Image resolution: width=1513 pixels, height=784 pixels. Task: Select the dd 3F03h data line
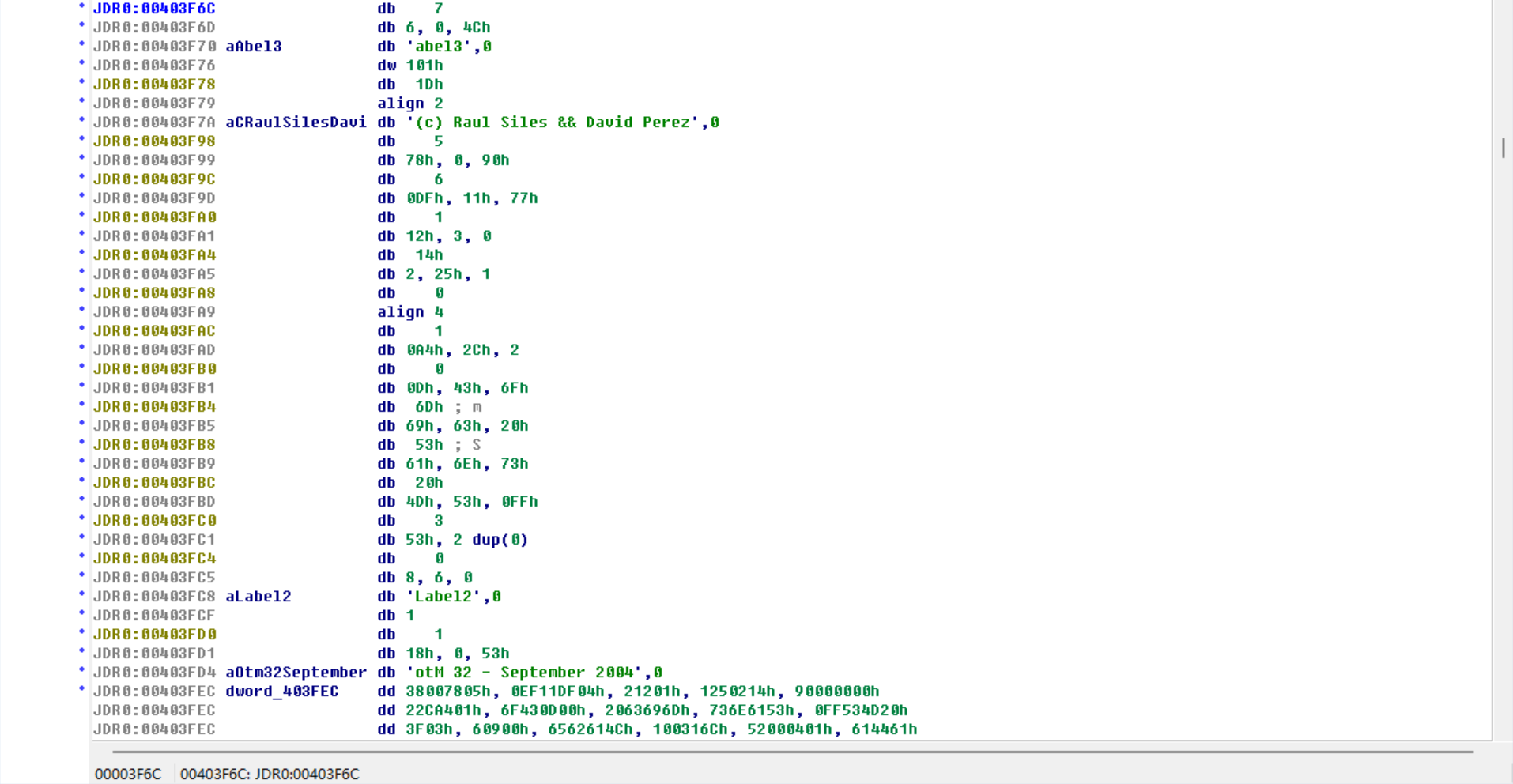647,729
